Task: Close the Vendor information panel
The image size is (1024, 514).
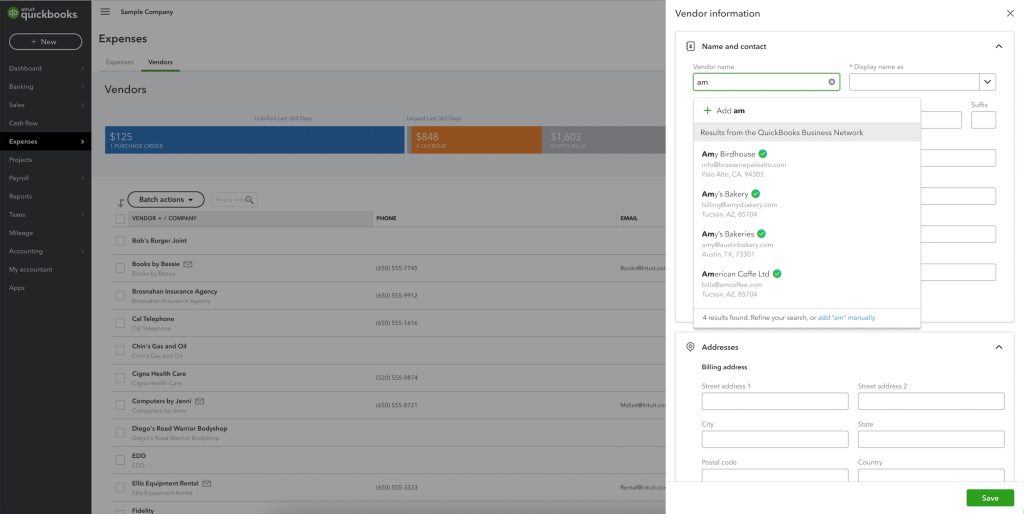Action: point(1010,13)
